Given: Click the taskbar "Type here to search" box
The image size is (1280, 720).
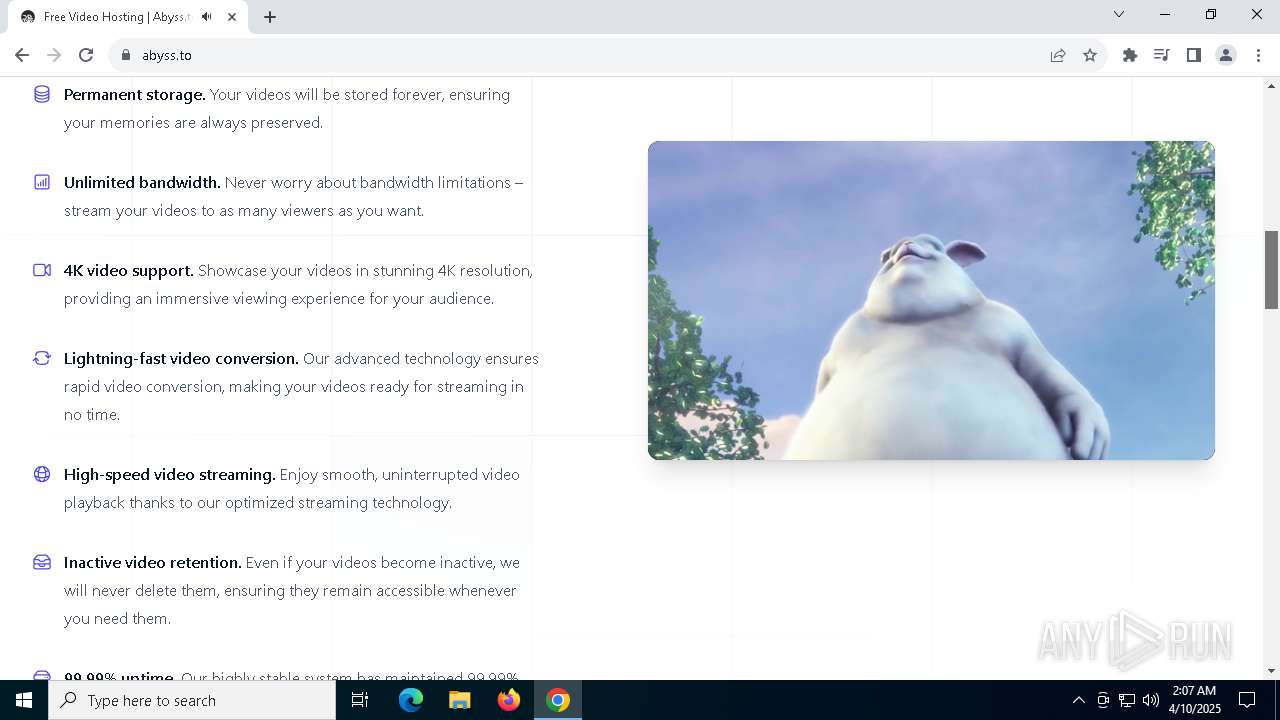Looking at the screenshot, I should [x=192, y=700].
